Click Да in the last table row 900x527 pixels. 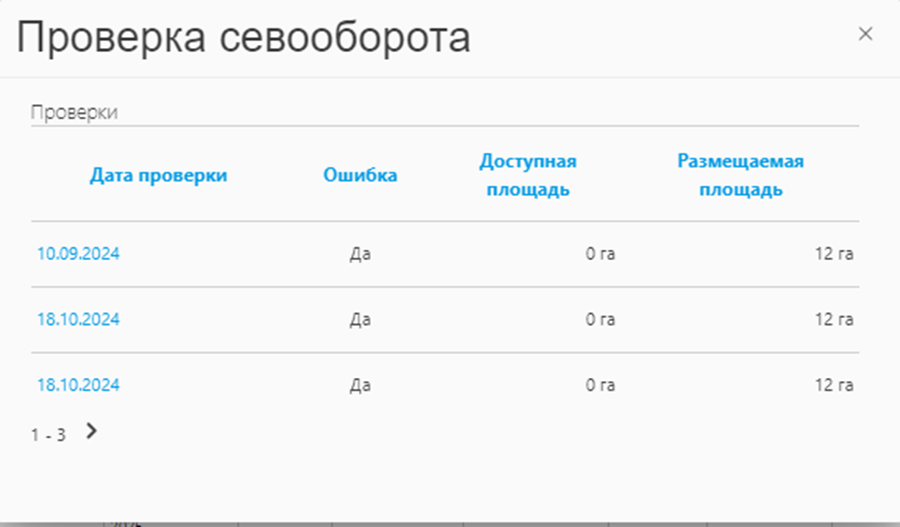pos(360,385)
